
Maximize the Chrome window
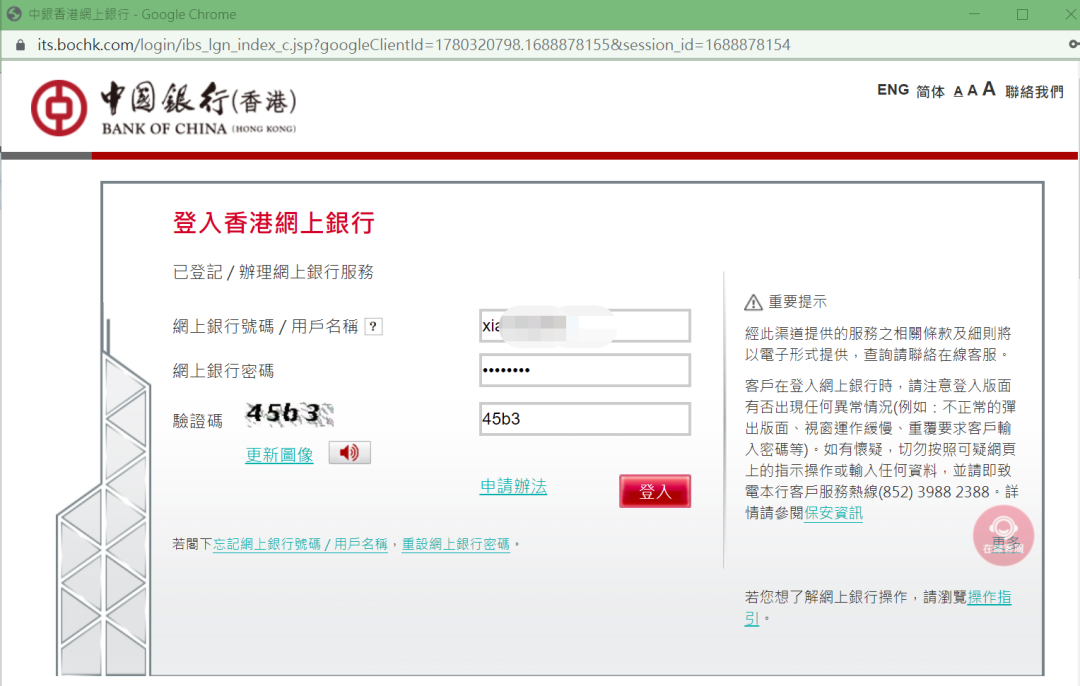(x=1022, y=14)
